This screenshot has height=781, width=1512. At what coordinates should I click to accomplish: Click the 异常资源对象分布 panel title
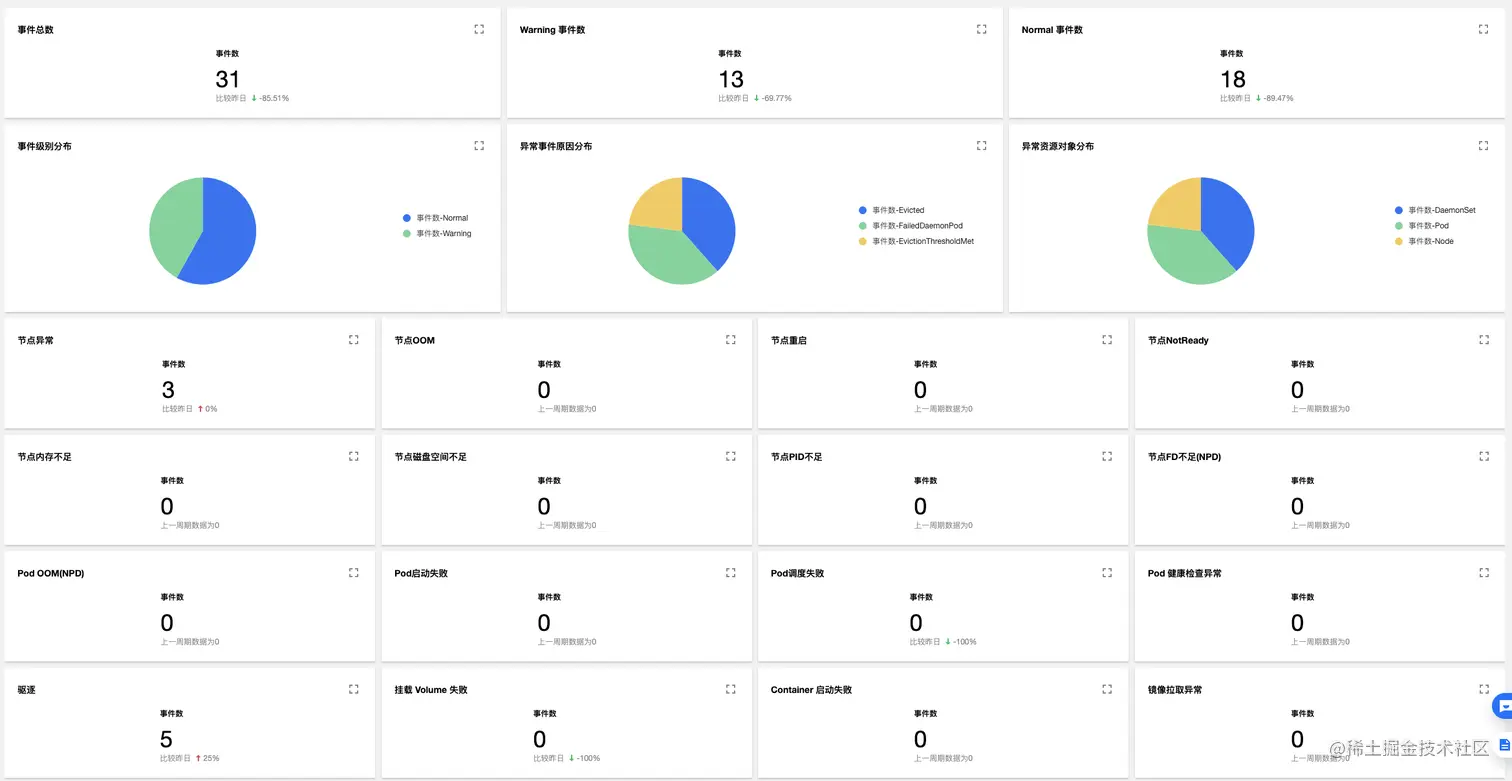pyautogui.click(x=1058, y=146)
